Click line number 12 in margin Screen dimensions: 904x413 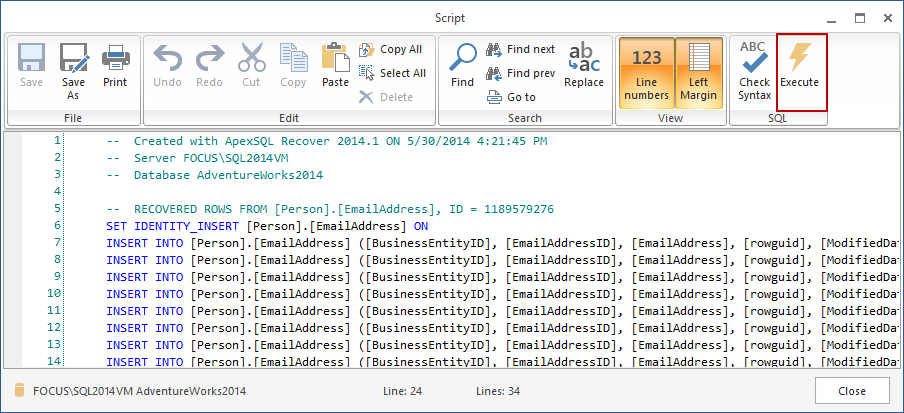point(54,328)
